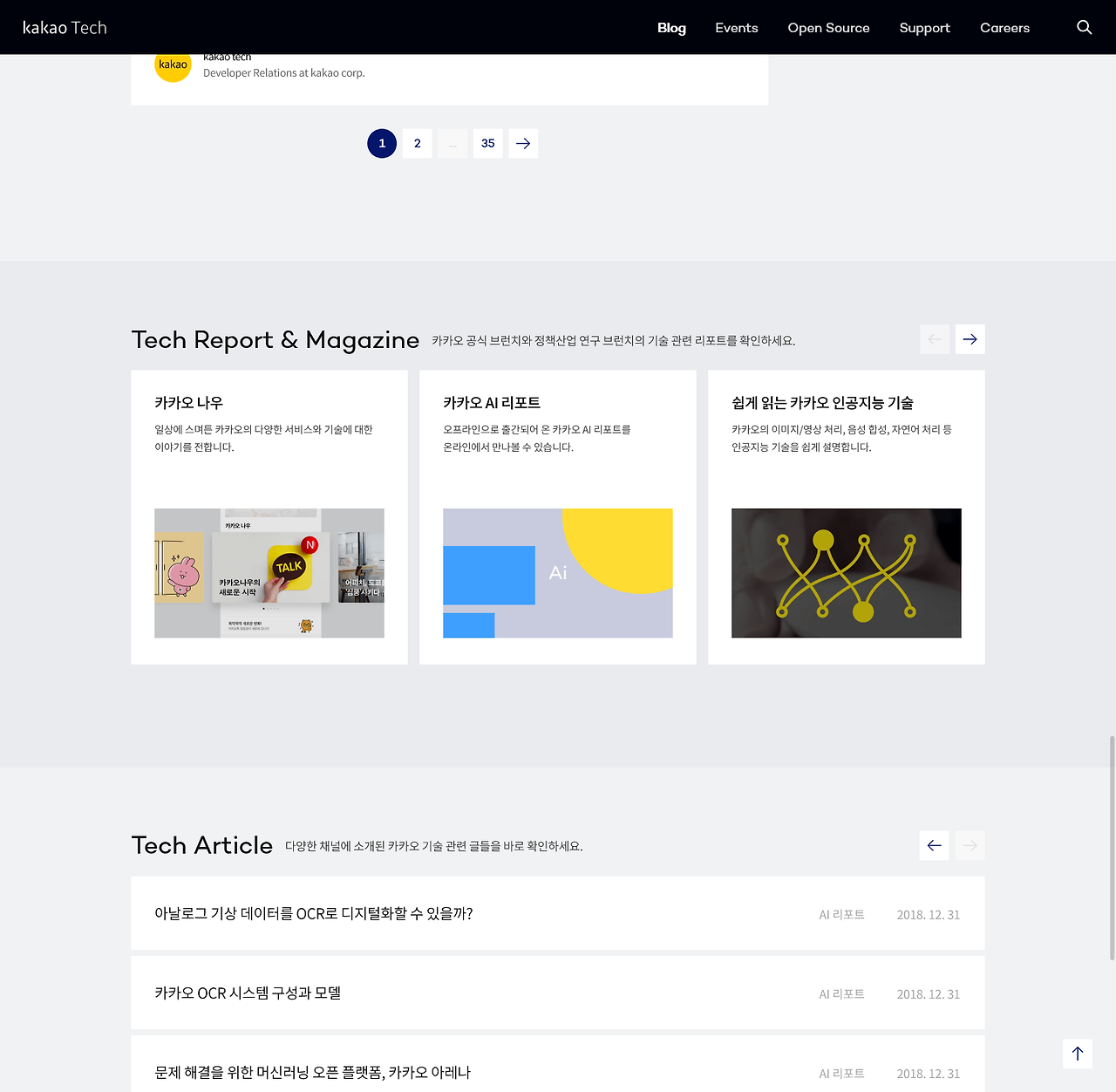Click 'Developer Relations at kakao corp.' text

(284, 73)
